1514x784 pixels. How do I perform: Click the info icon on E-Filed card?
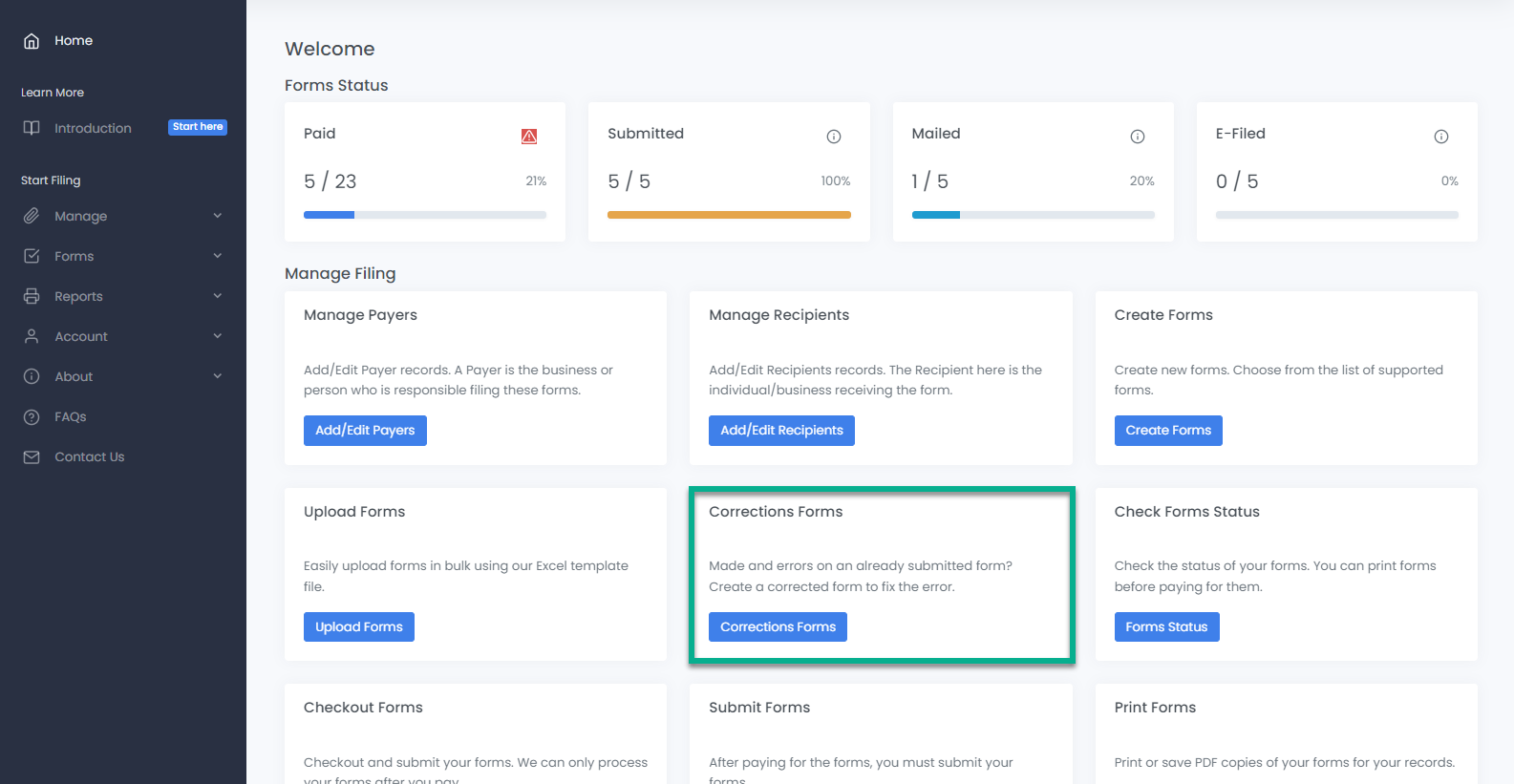click(x=1440, y=137)
